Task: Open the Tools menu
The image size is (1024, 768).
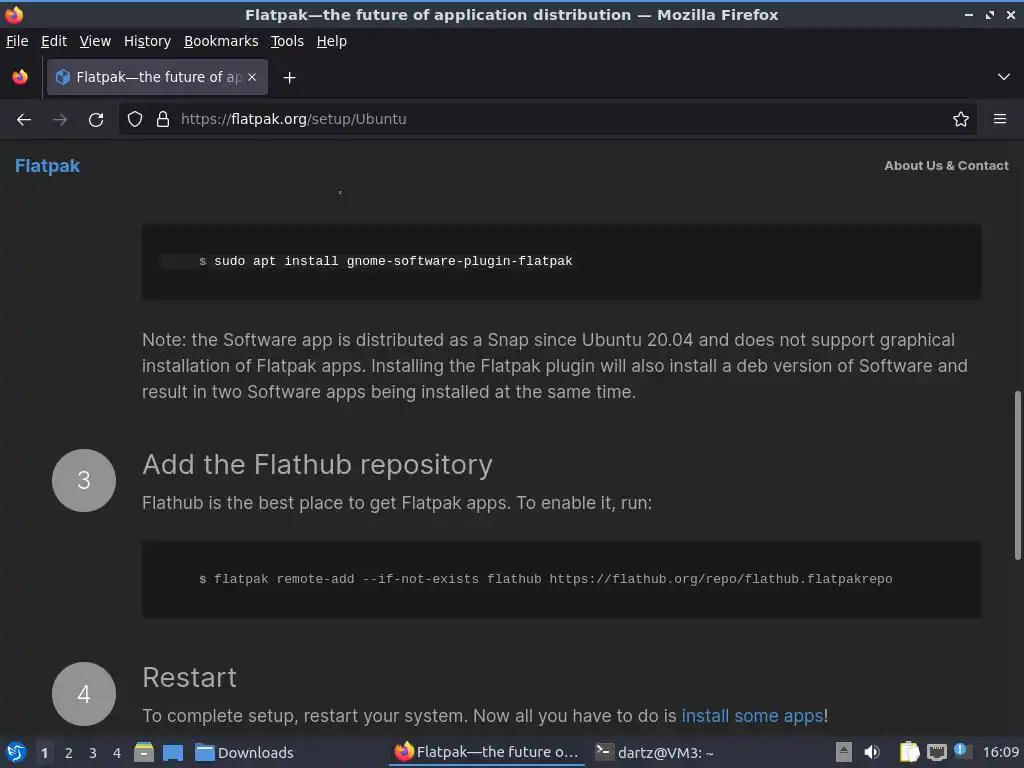Action: [x=287, y=41]
